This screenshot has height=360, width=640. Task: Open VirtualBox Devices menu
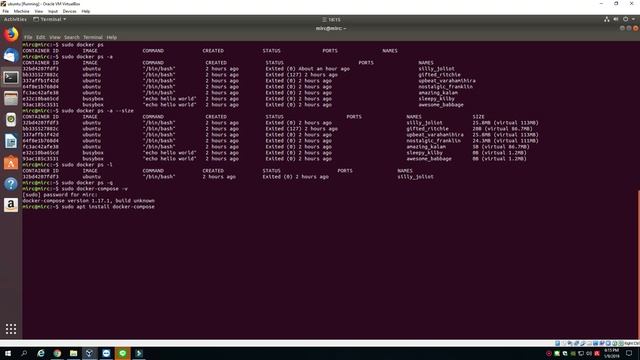coord(69,11)
